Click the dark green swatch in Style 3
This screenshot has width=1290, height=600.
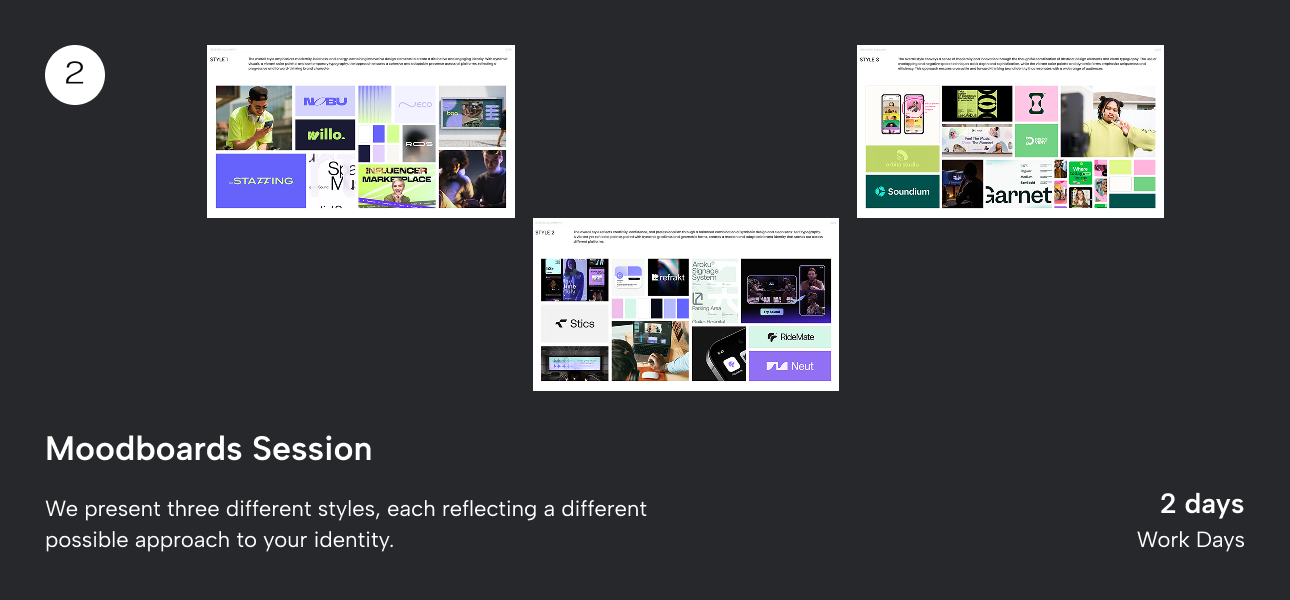tap(1132, 200)
